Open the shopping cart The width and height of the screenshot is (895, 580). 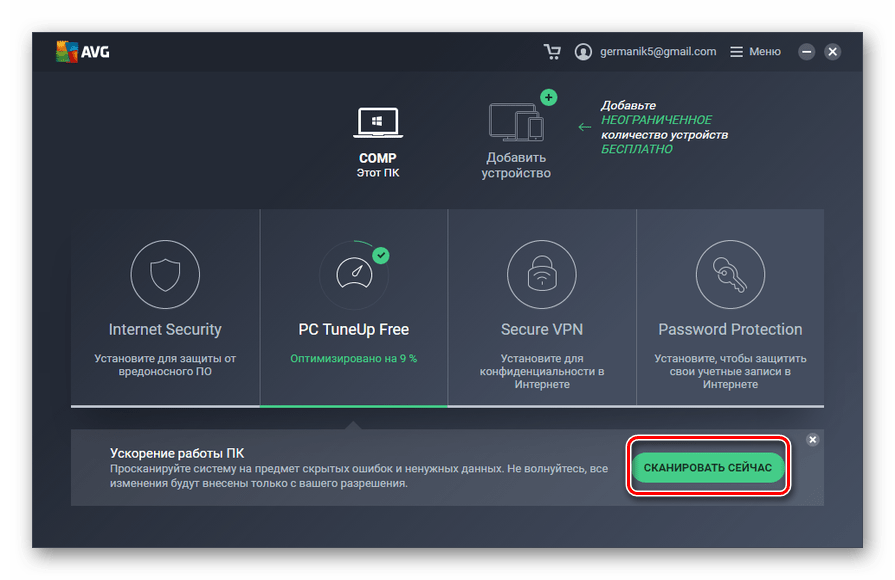point(552,52)
